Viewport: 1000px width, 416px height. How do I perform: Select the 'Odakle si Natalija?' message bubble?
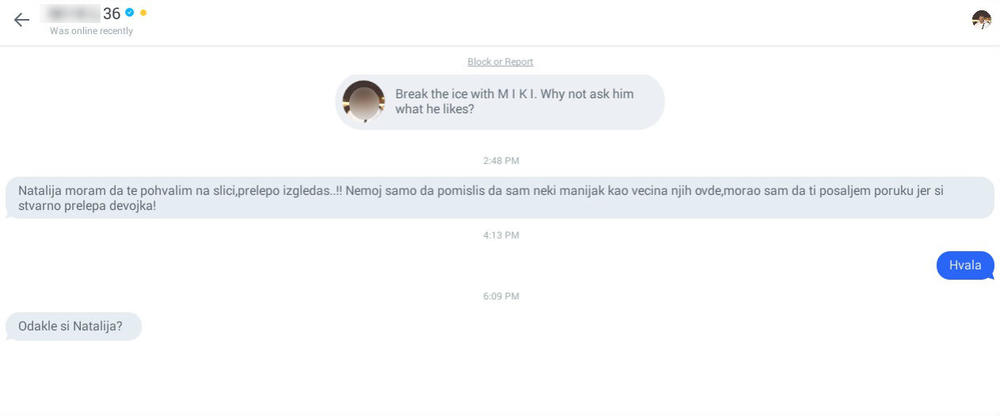(72, 326)
